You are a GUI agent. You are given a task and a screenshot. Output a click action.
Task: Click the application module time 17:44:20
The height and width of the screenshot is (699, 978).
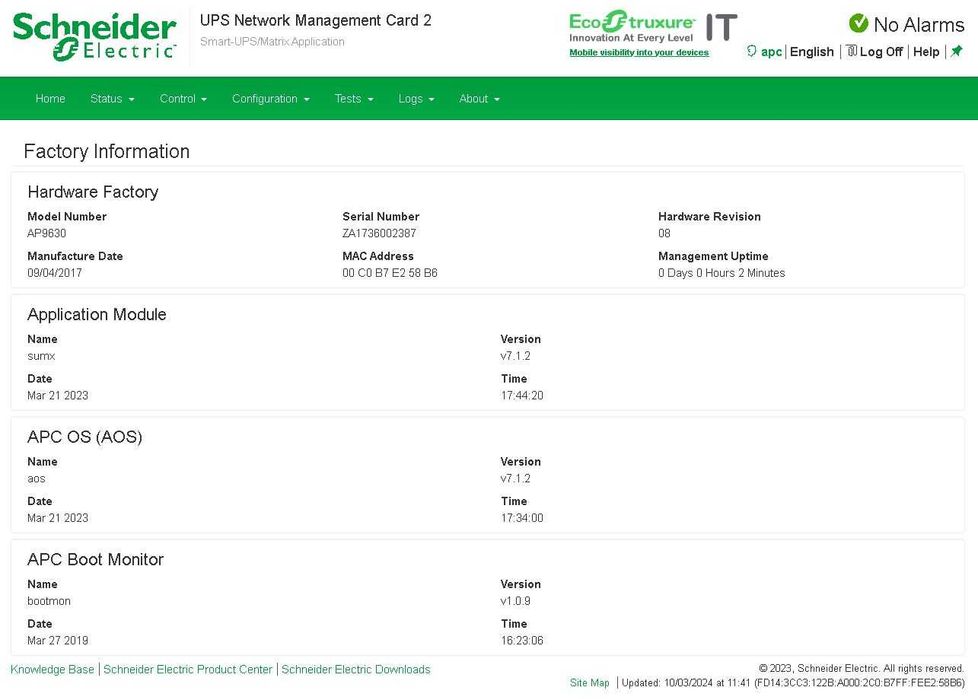point(522,395)
